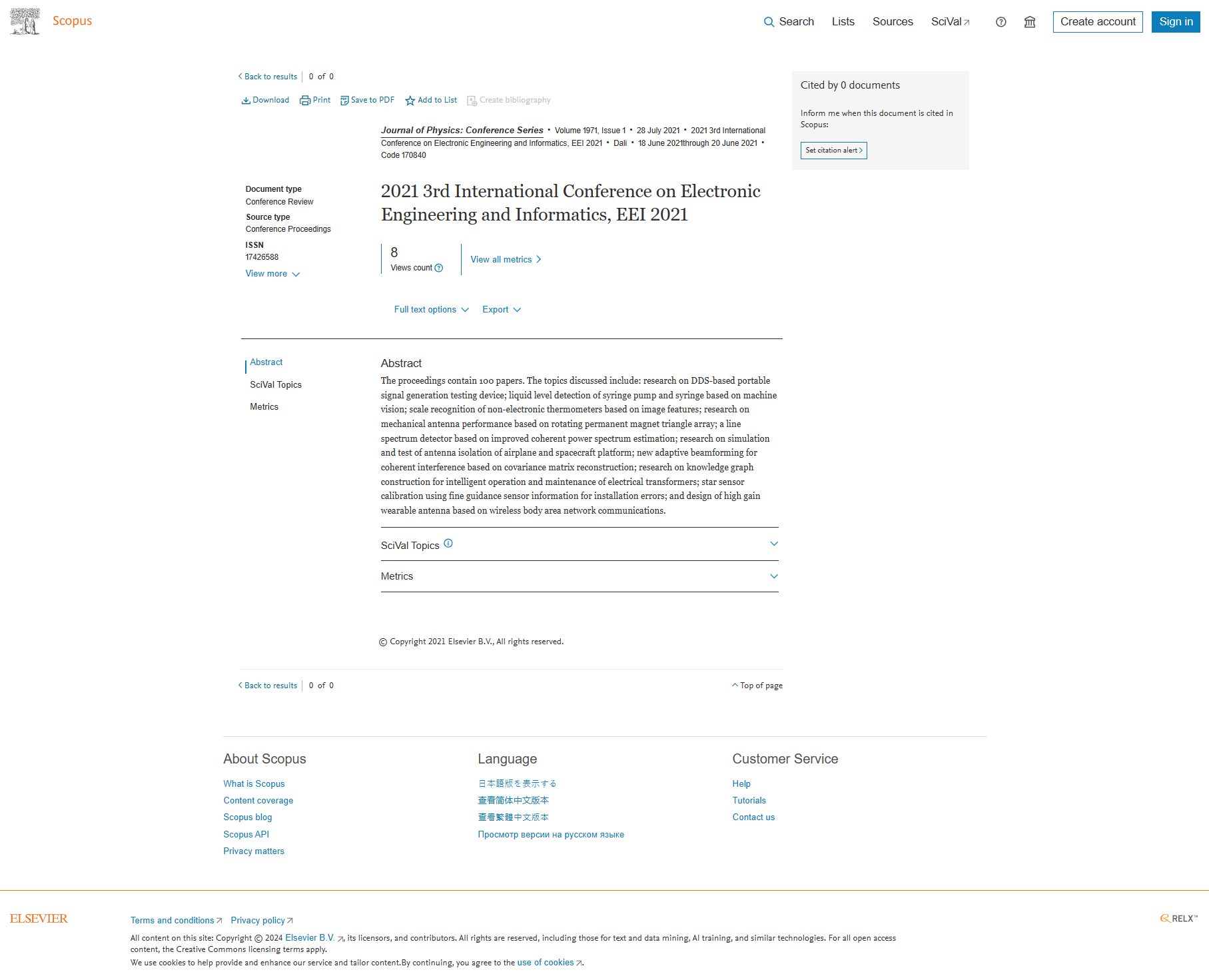Viewport: 1209px width, 980px height.
Task: Open the Sources menu item
Action: 893,22
